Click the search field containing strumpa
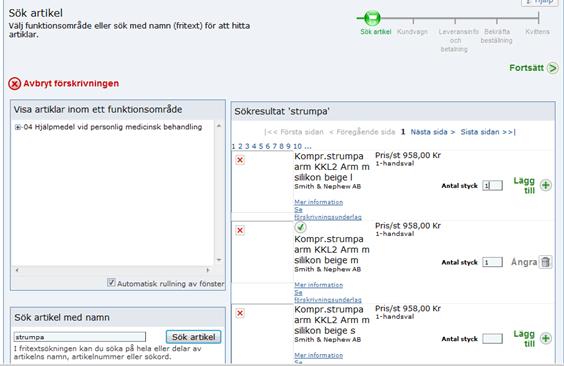Image resolution: width=564 pixels, height=366 pixels. [80, 337]
